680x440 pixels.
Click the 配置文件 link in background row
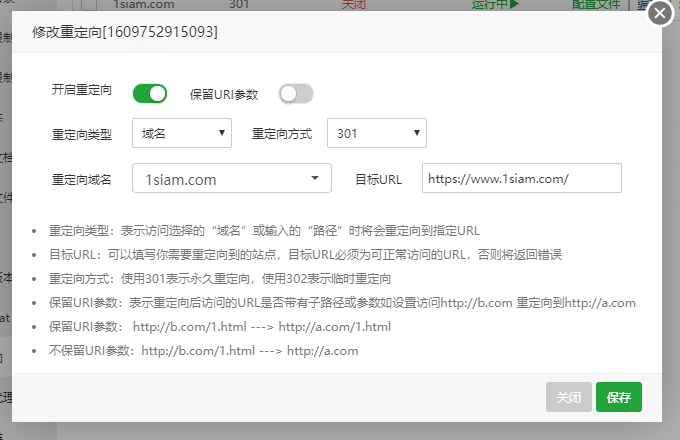(x=596, y=5)
